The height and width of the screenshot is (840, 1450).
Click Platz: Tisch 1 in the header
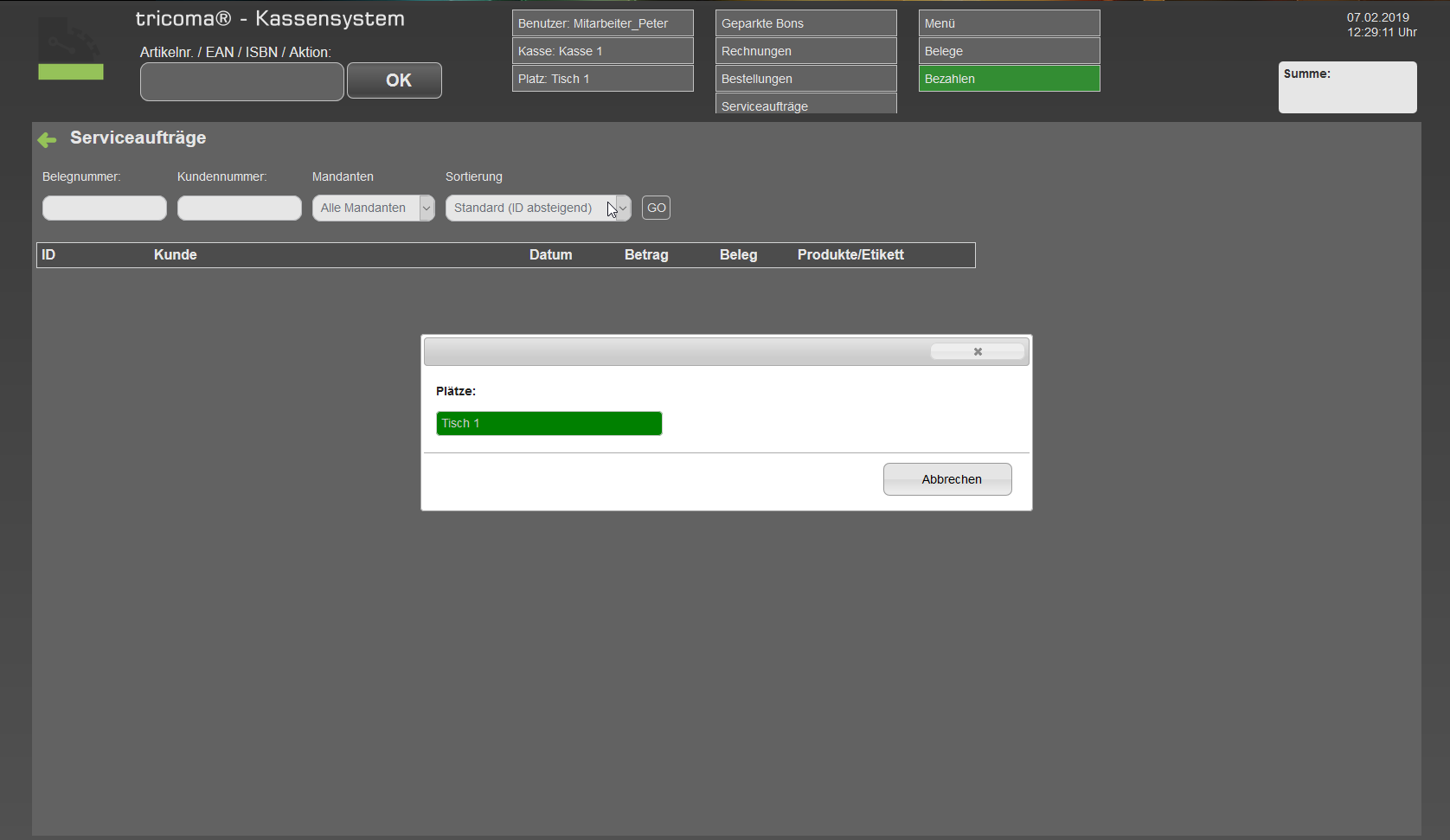point(603,79)
